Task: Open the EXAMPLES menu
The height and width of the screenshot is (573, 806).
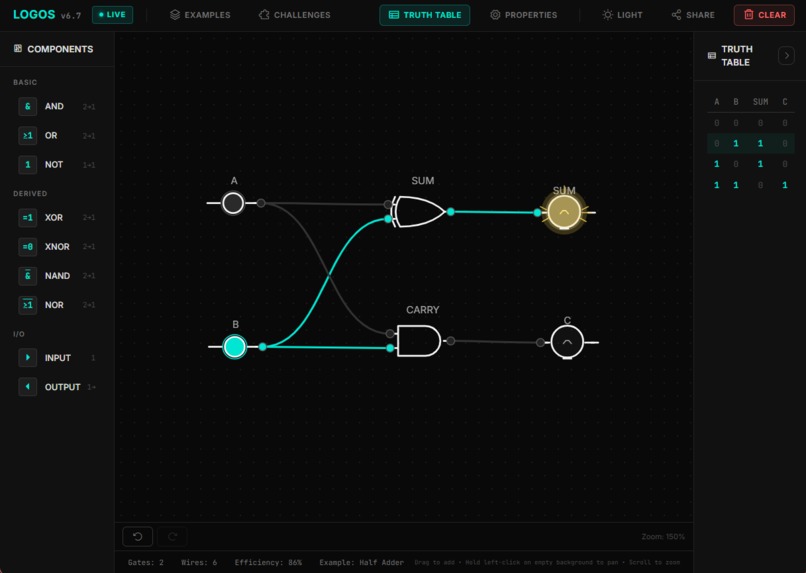Action: pos(200,15)
